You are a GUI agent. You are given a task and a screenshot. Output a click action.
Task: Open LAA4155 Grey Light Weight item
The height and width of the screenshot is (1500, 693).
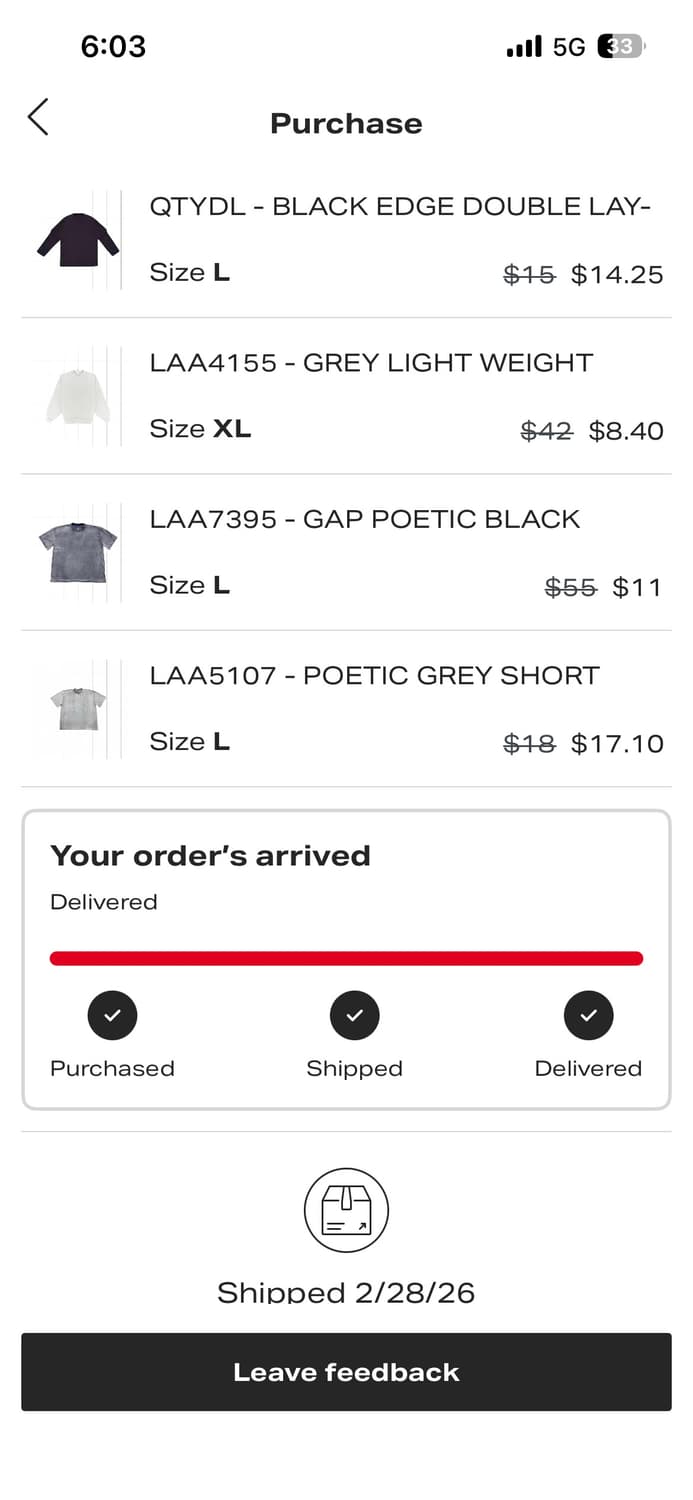(x=371, y=363)
